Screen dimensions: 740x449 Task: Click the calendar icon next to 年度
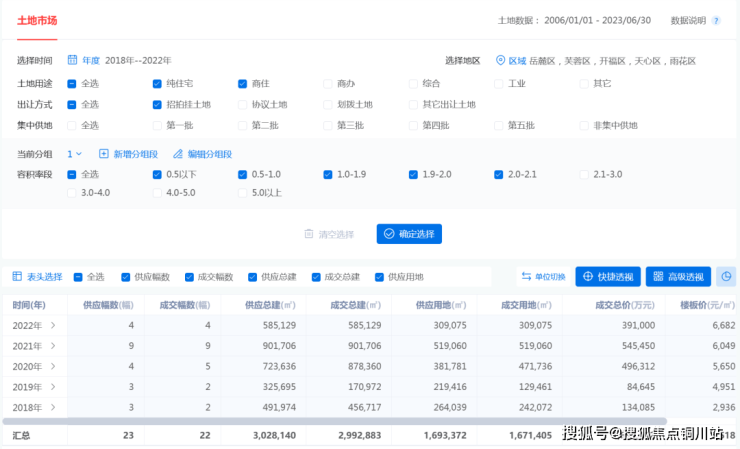(72, 60)
